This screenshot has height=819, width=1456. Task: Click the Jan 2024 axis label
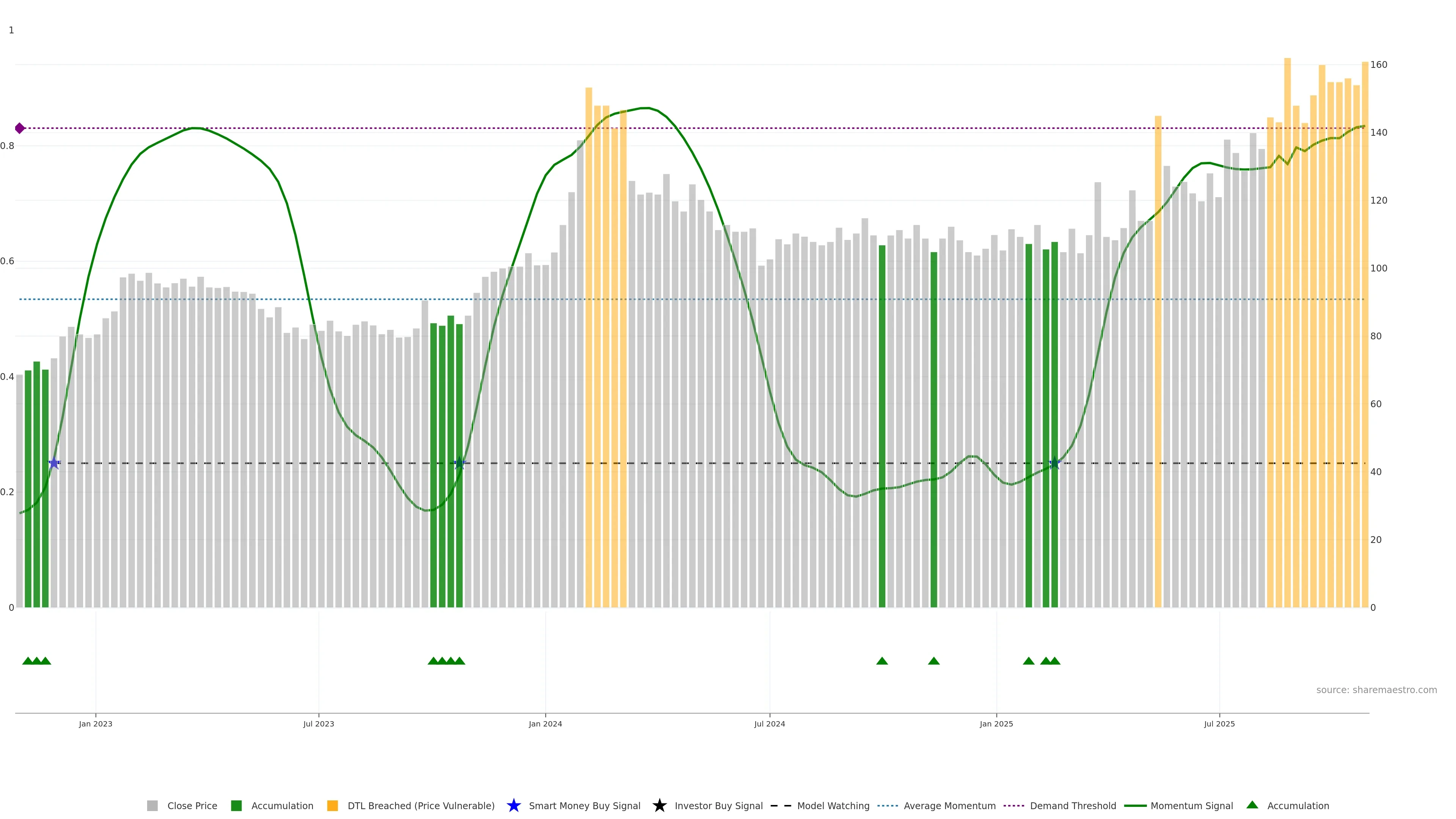[545, 723]
